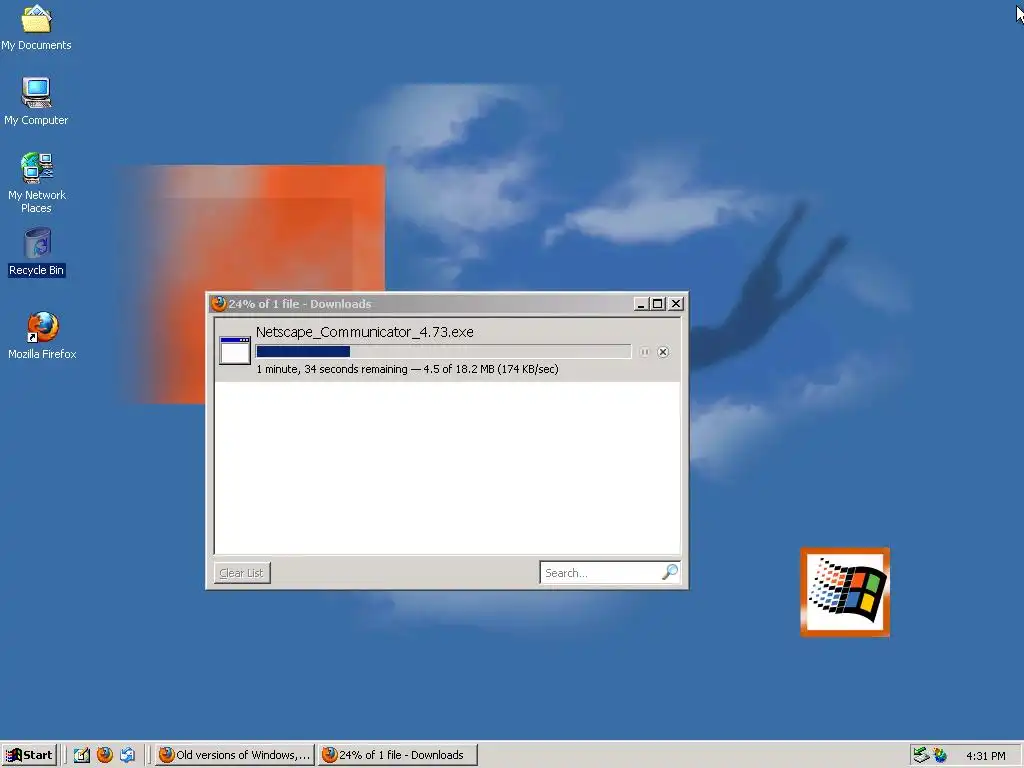Minimize the Downloads window
The width and height of the screenshot is (1024, 768).
(641, 304)
